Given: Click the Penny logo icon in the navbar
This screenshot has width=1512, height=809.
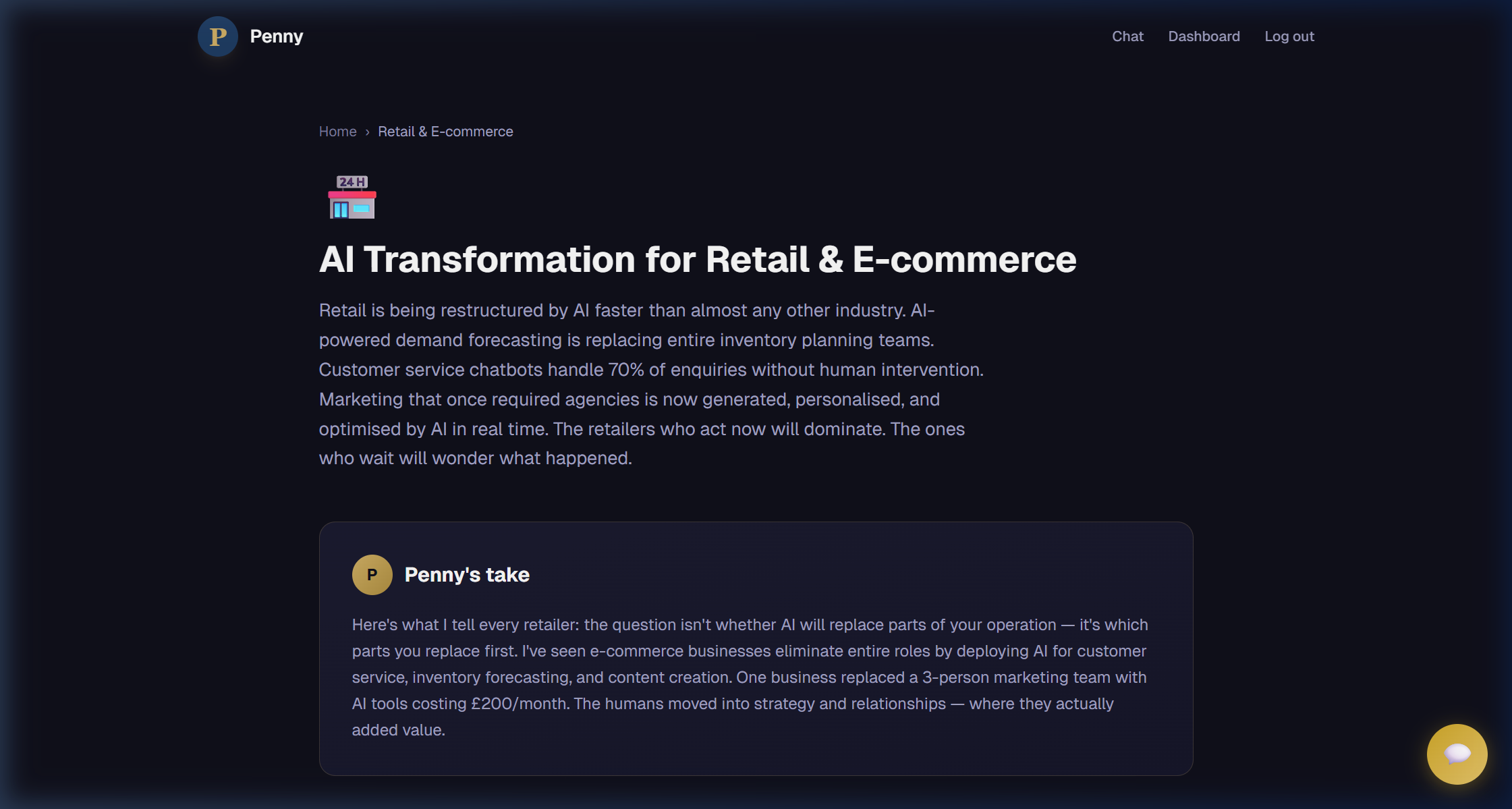Looking at the screenshot, I should [217, 36].
